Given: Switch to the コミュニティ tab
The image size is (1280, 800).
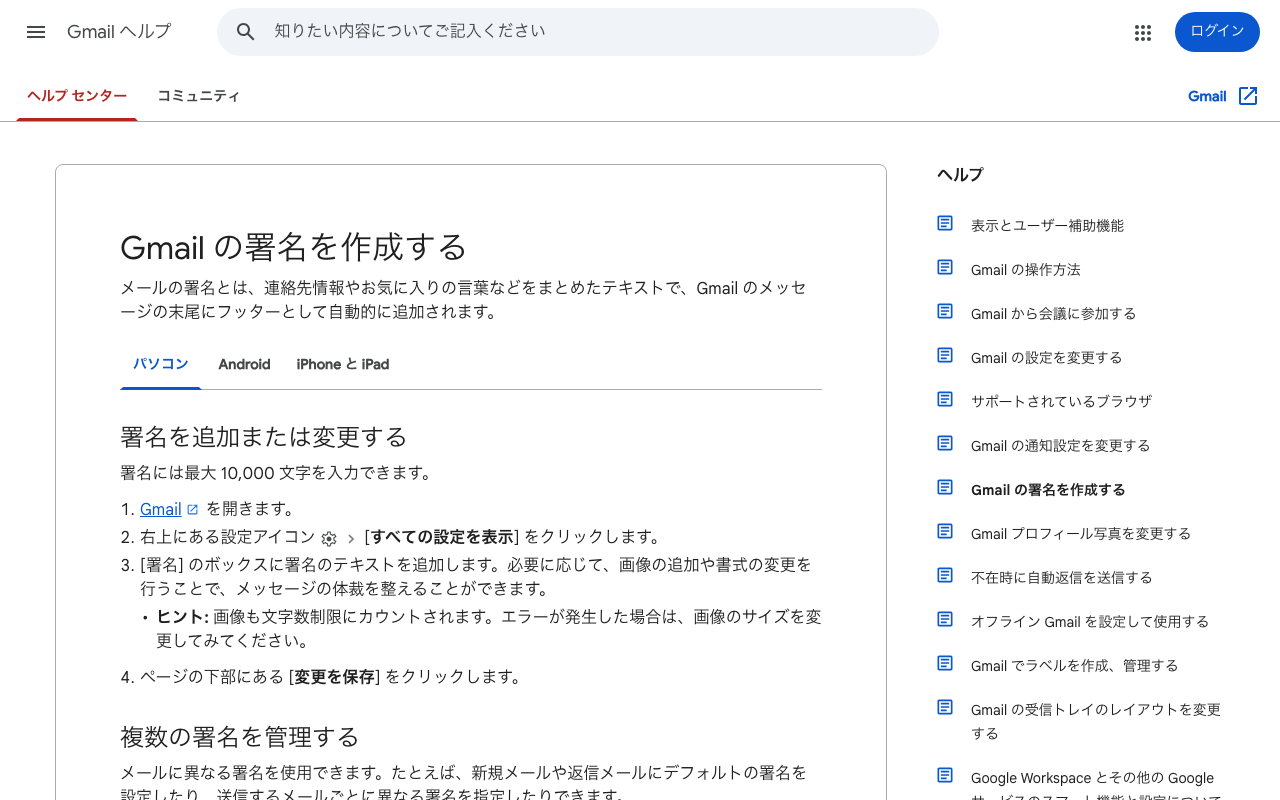Looking at the screenshot, I should 198,96.
